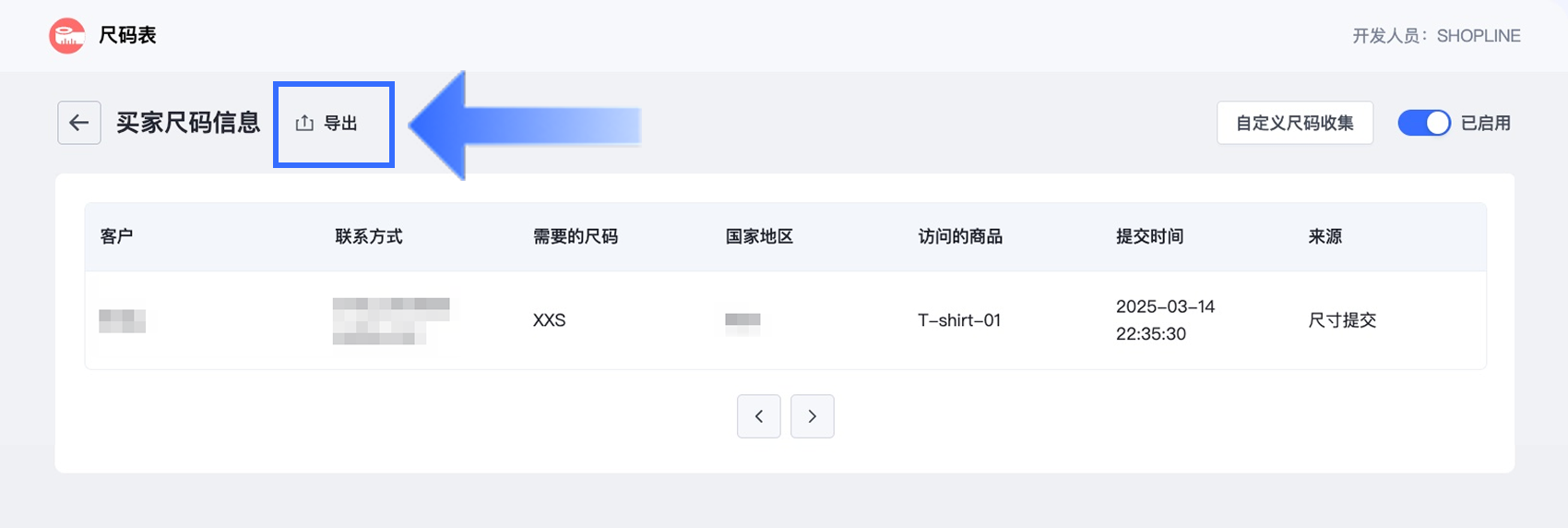Open the T-shirt-01 product entry

(959, 320)
